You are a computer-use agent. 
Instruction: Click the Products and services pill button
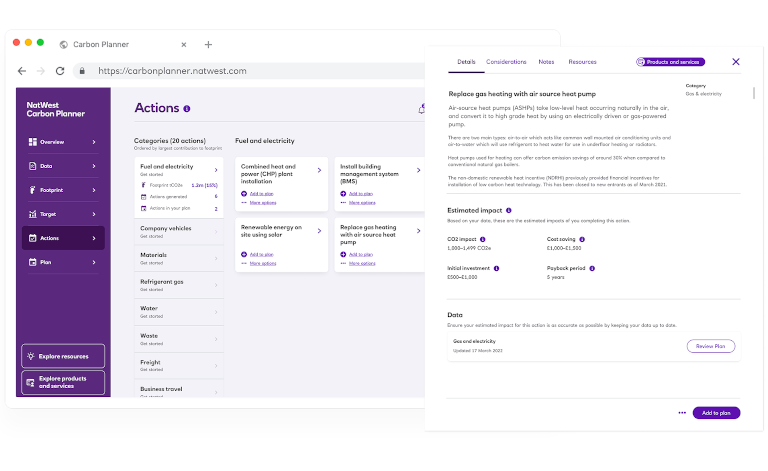(x=670, y=62)
